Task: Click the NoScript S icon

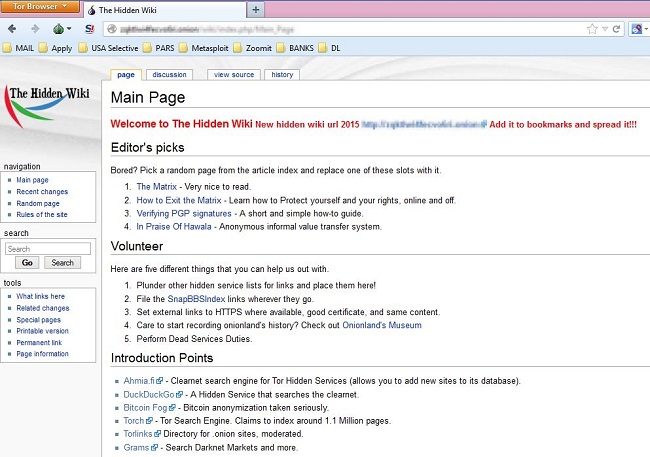Action: pyautogui.click(x=90, y=29)
